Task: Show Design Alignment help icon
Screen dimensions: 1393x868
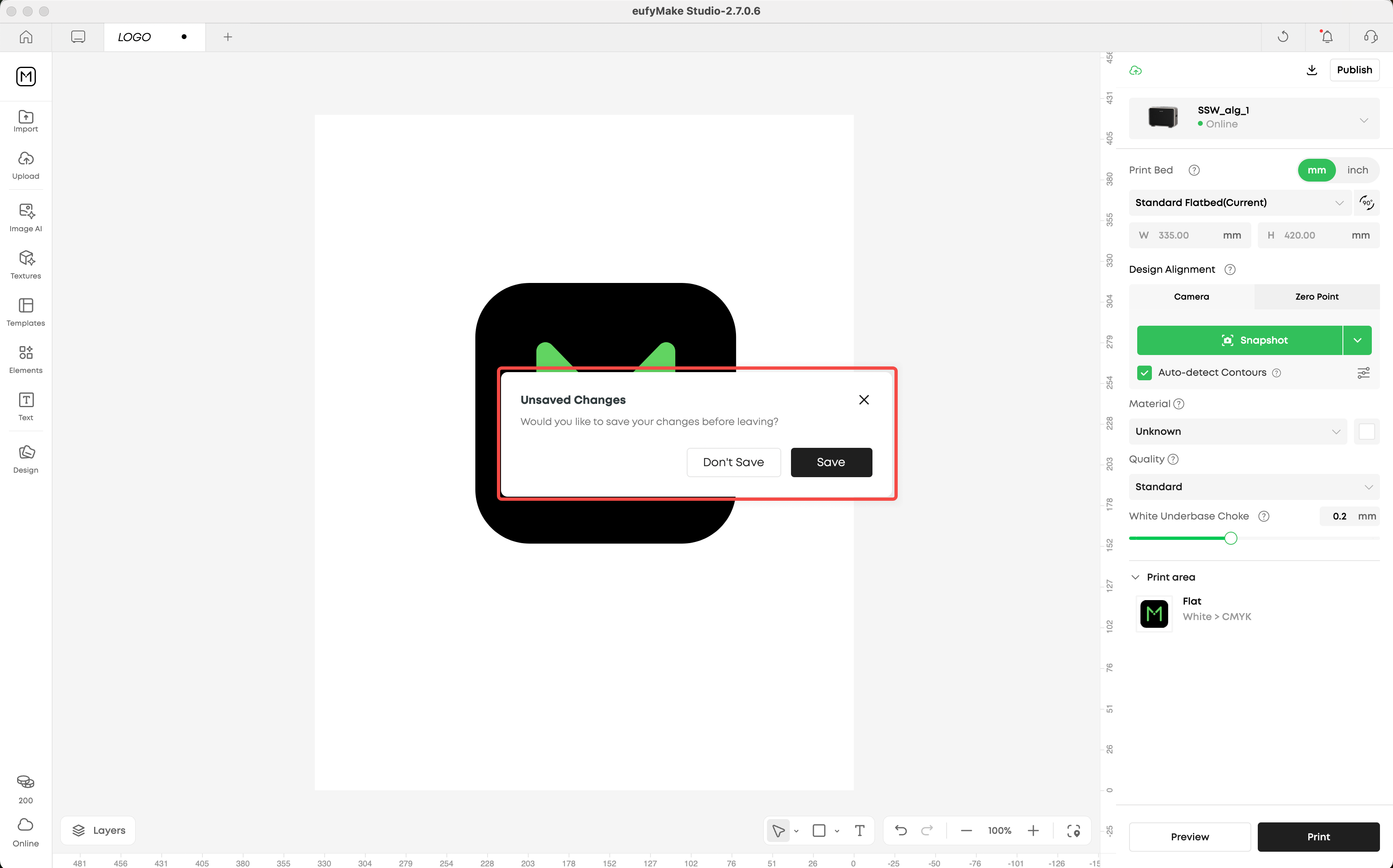Action: 1229,269
